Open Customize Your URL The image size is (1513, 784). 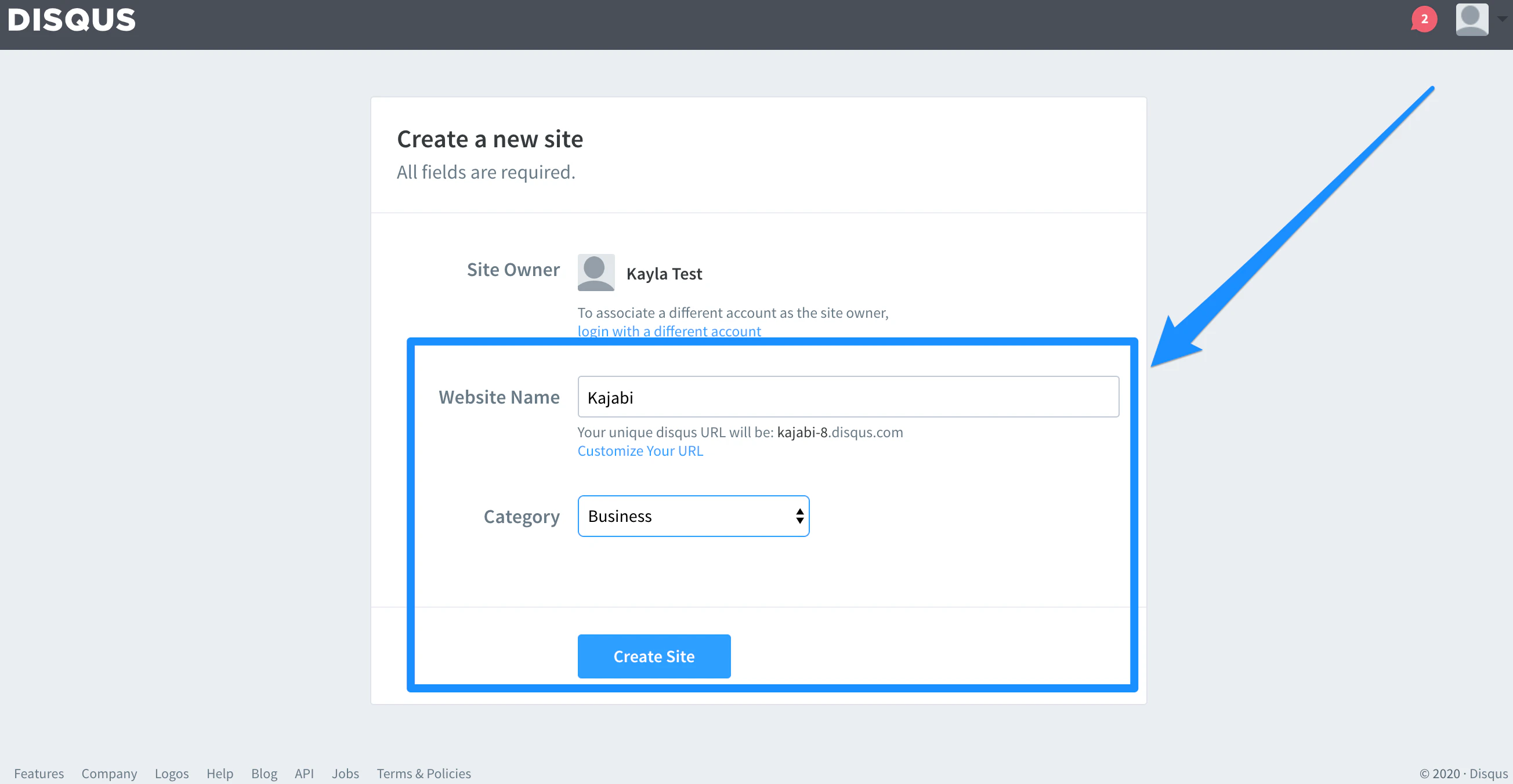tap(640, 451)
